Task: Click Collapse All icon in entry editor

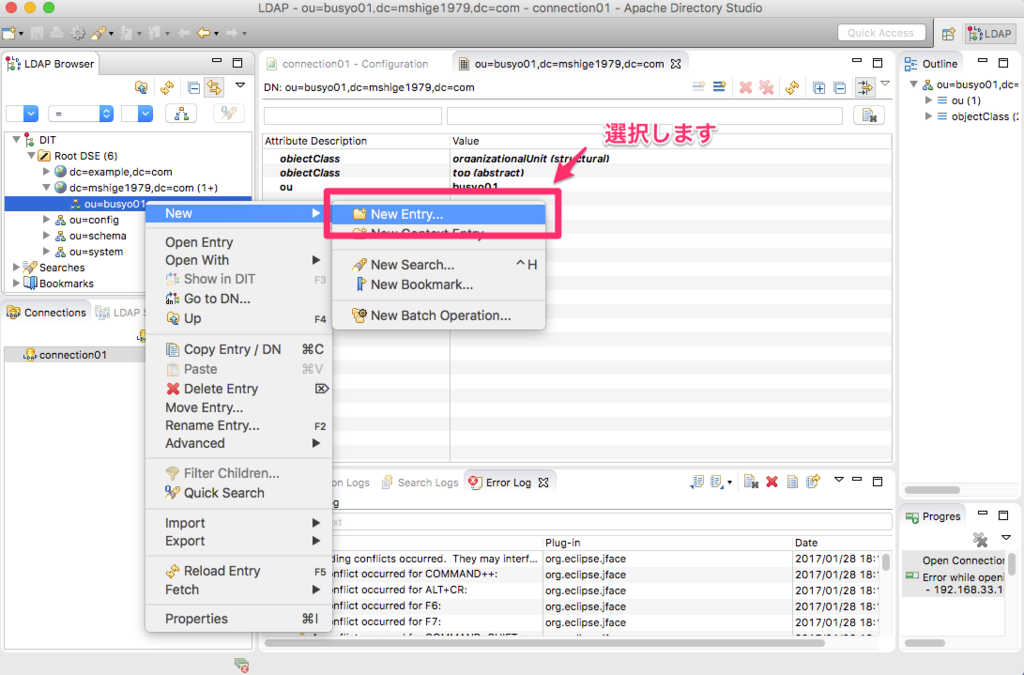Action: pos(840,87)
